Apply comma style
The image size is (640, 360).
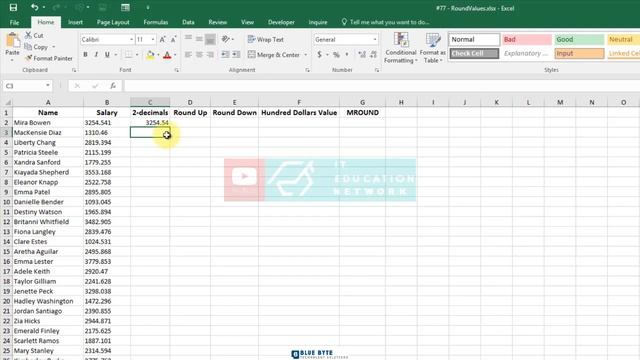tap(347, 55)
